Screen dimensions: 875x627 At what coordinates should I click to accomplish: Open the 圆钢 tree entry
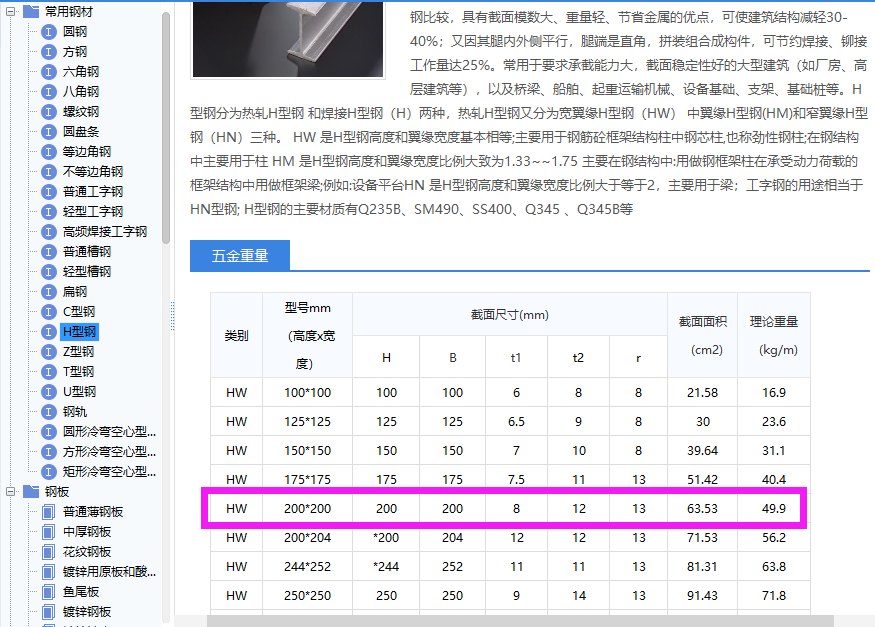[75, 32]
